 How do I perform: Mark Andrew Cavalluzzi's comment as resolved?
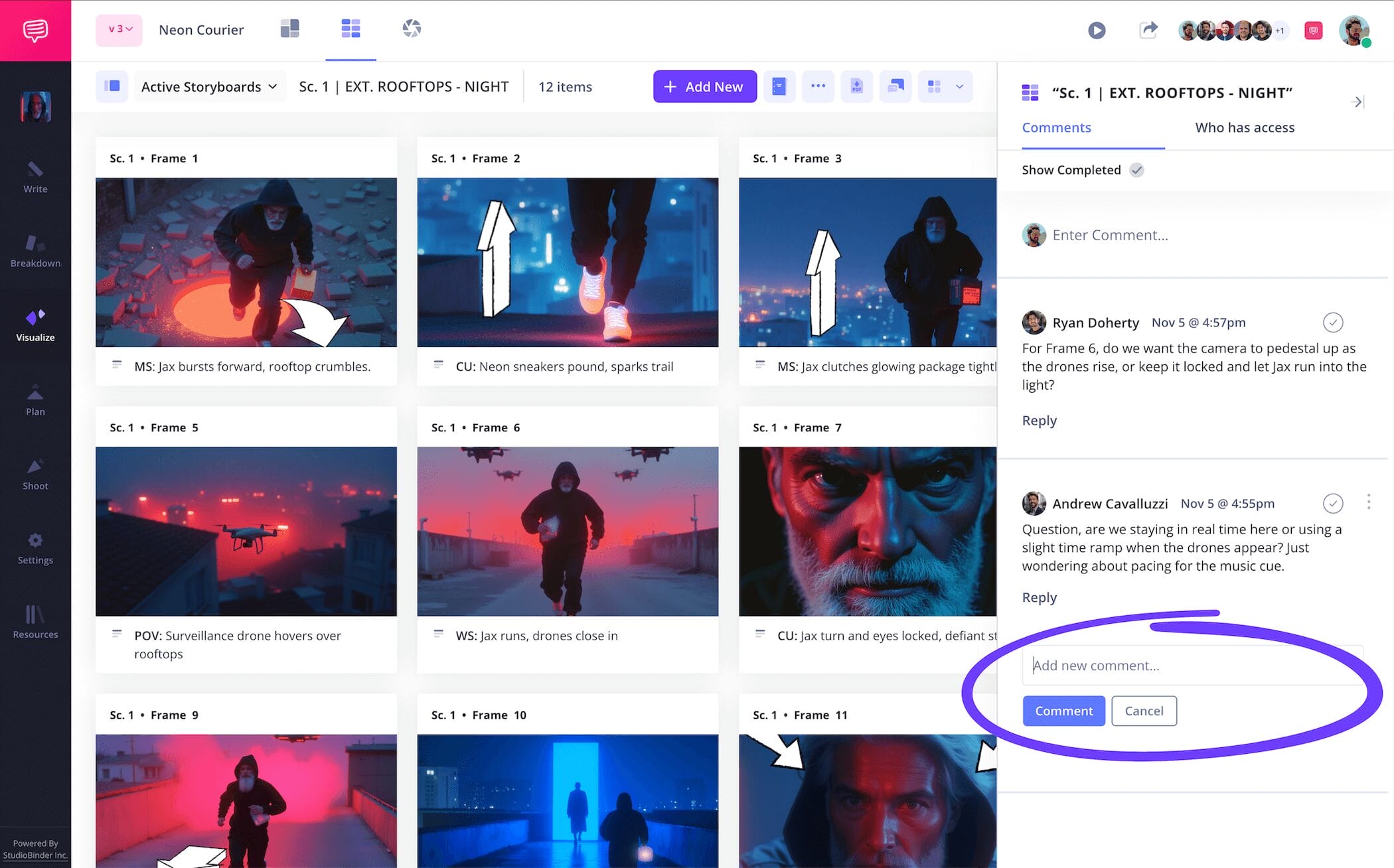click(x=1334, y=504)
